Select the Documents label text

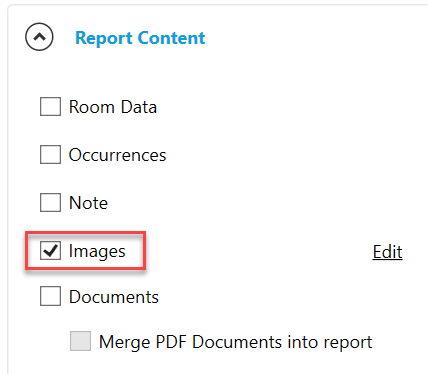click(114, 297)
